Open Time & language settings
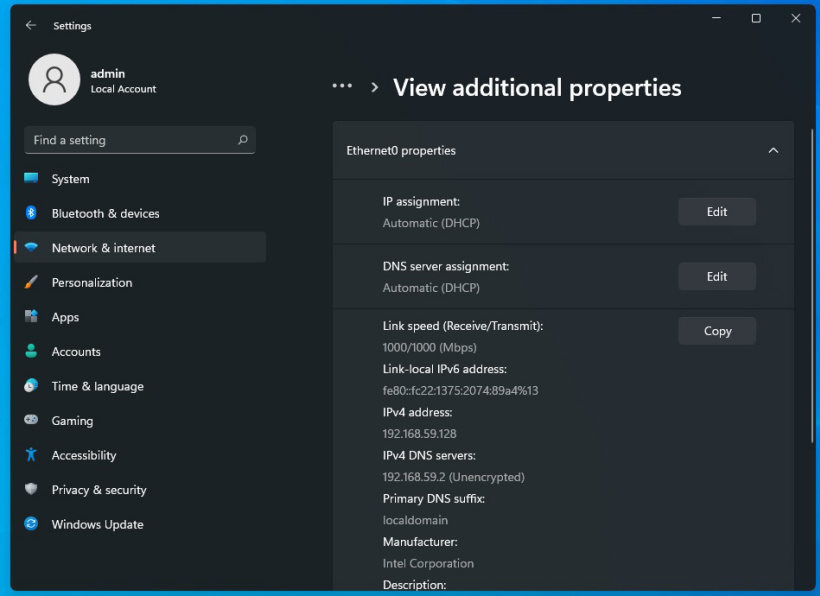The image size is (820, 596). (x=33, y=386)
